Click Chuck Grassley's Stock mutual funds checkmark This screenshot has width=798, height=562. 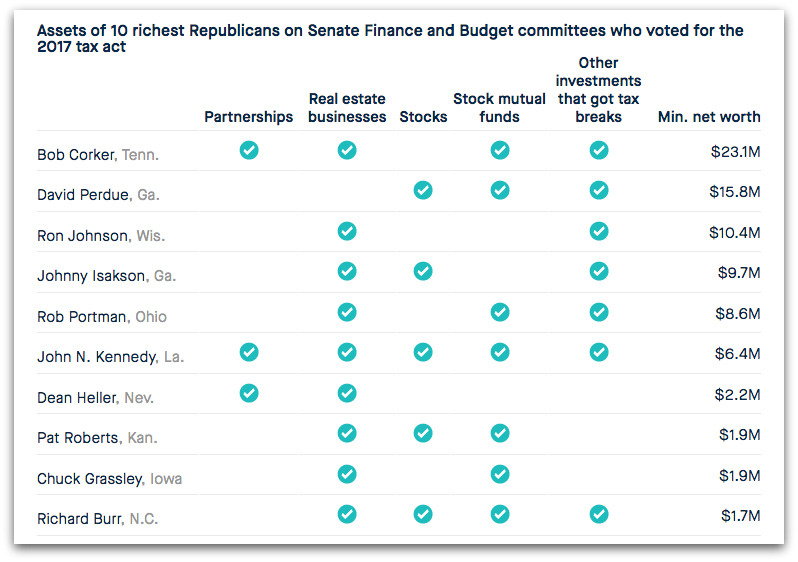(500, 474)
